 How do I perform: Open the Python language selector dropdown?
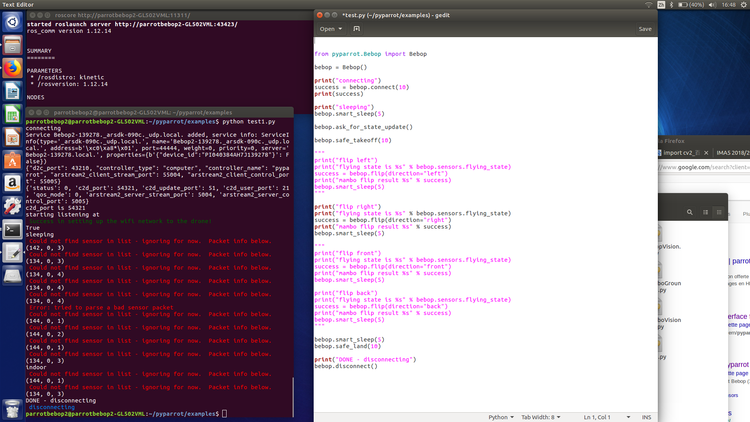tap(501, 416)
